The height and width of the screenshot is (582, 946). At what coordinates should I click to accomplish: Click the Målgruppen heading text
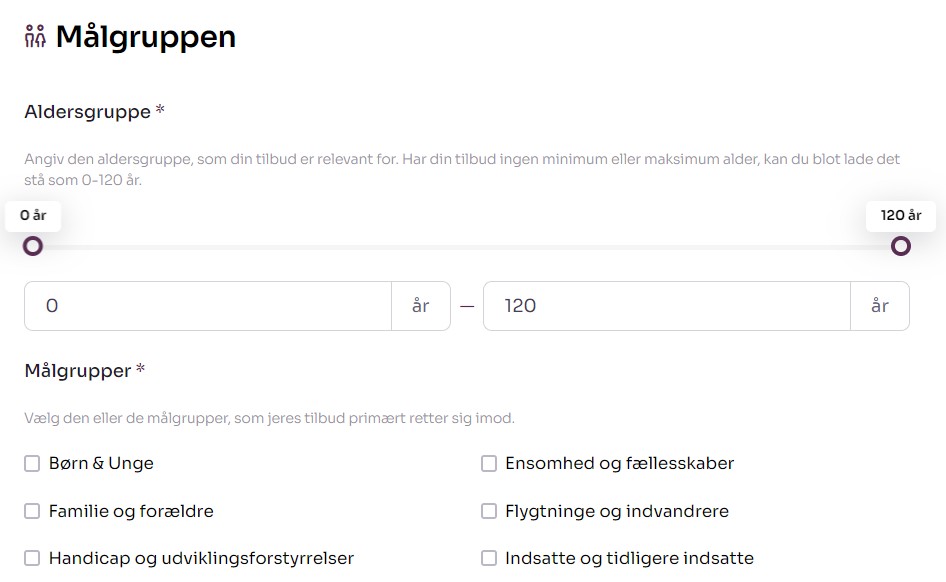click(146, 37)
